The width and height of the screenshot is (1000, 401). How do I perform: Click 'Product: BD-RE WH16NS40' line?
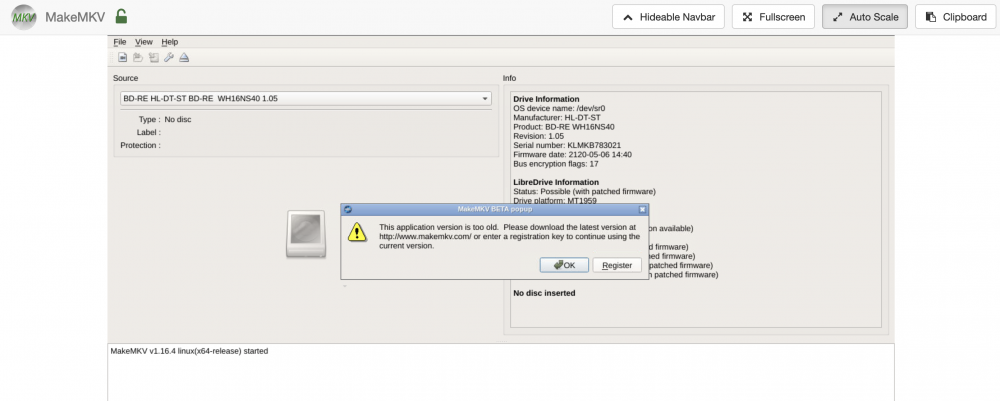pos(564,127)
